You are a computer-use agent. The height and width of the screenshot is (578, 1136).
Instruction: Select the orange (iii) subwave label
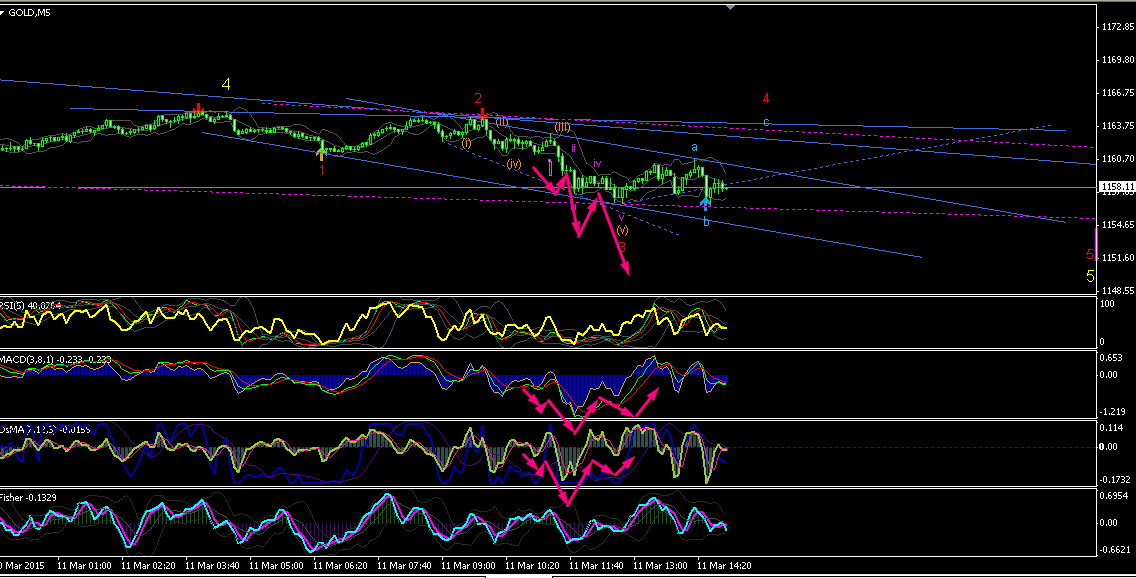point(563,127)
